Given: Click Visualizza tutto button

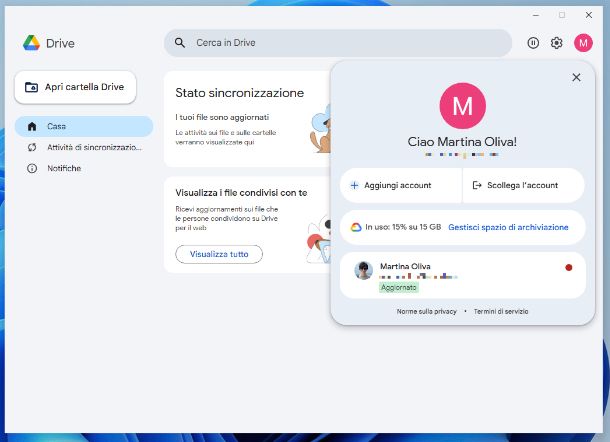Looking at the screenshot, I should pos(219,254).
